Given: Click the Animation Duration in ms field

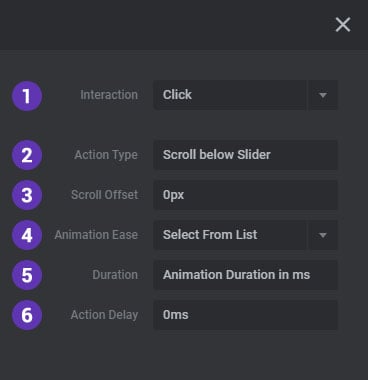Looking at the screenshot, I should click(245, 275).
